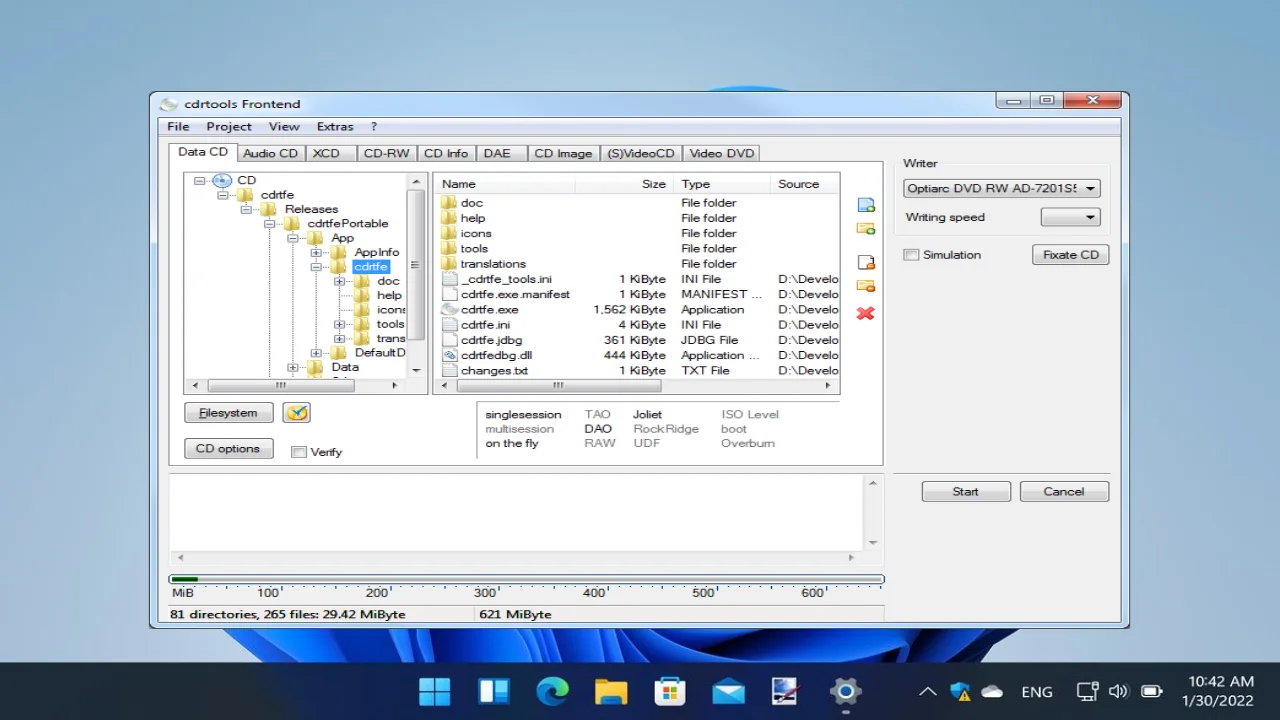Expand the Data tree node
The width and height of the screenshot is (1280, 720).
pyautogui.click(x=292, y=368)
